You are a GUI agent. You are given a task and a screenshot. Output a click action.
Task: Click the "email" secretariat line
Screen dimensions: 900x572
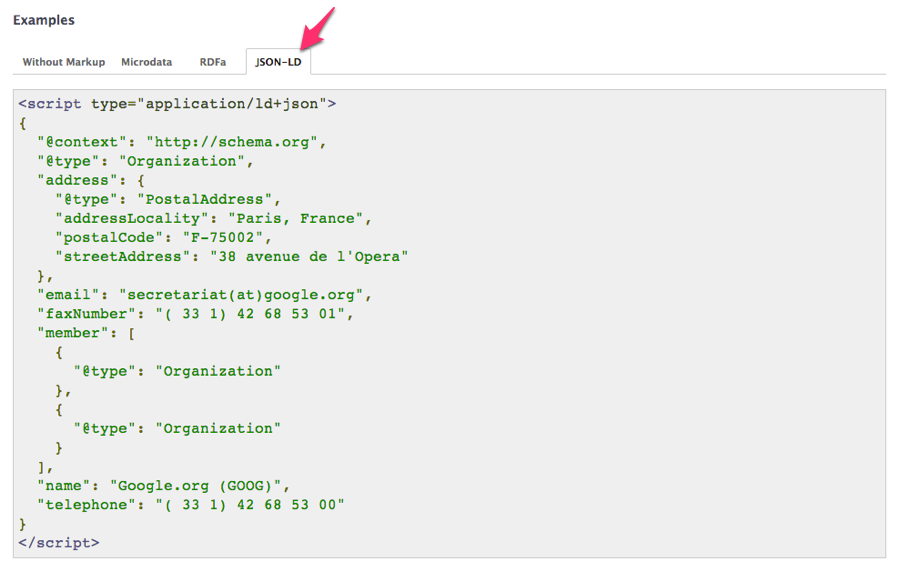[204, 295]
